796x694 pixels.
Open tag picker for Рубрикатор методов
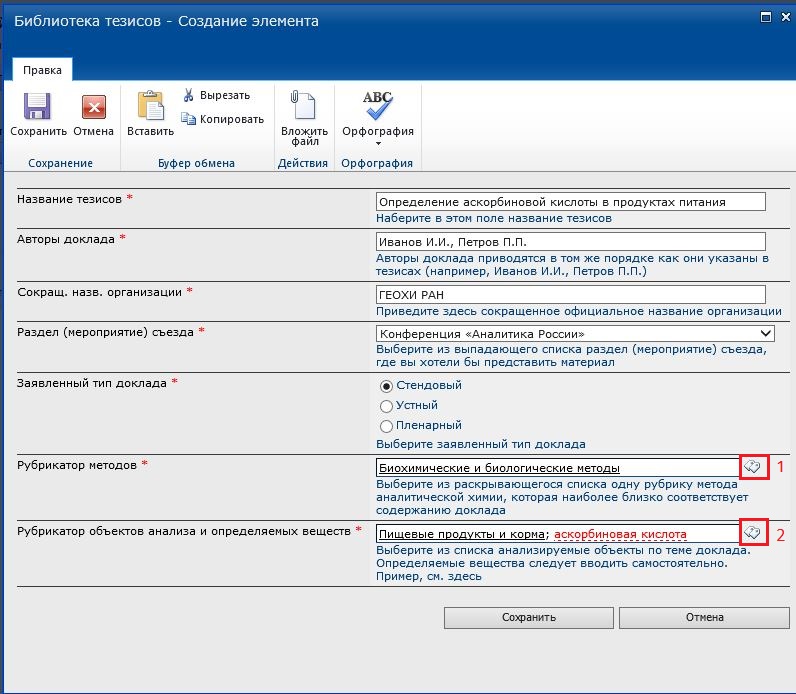(752, 467)
